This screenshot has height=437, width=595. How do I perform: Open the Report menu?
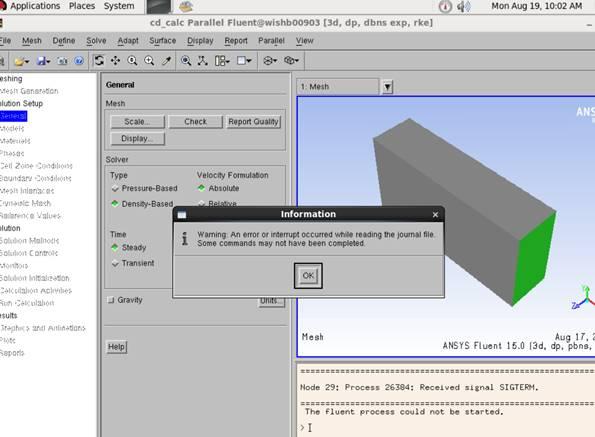(x=236, y=41)
